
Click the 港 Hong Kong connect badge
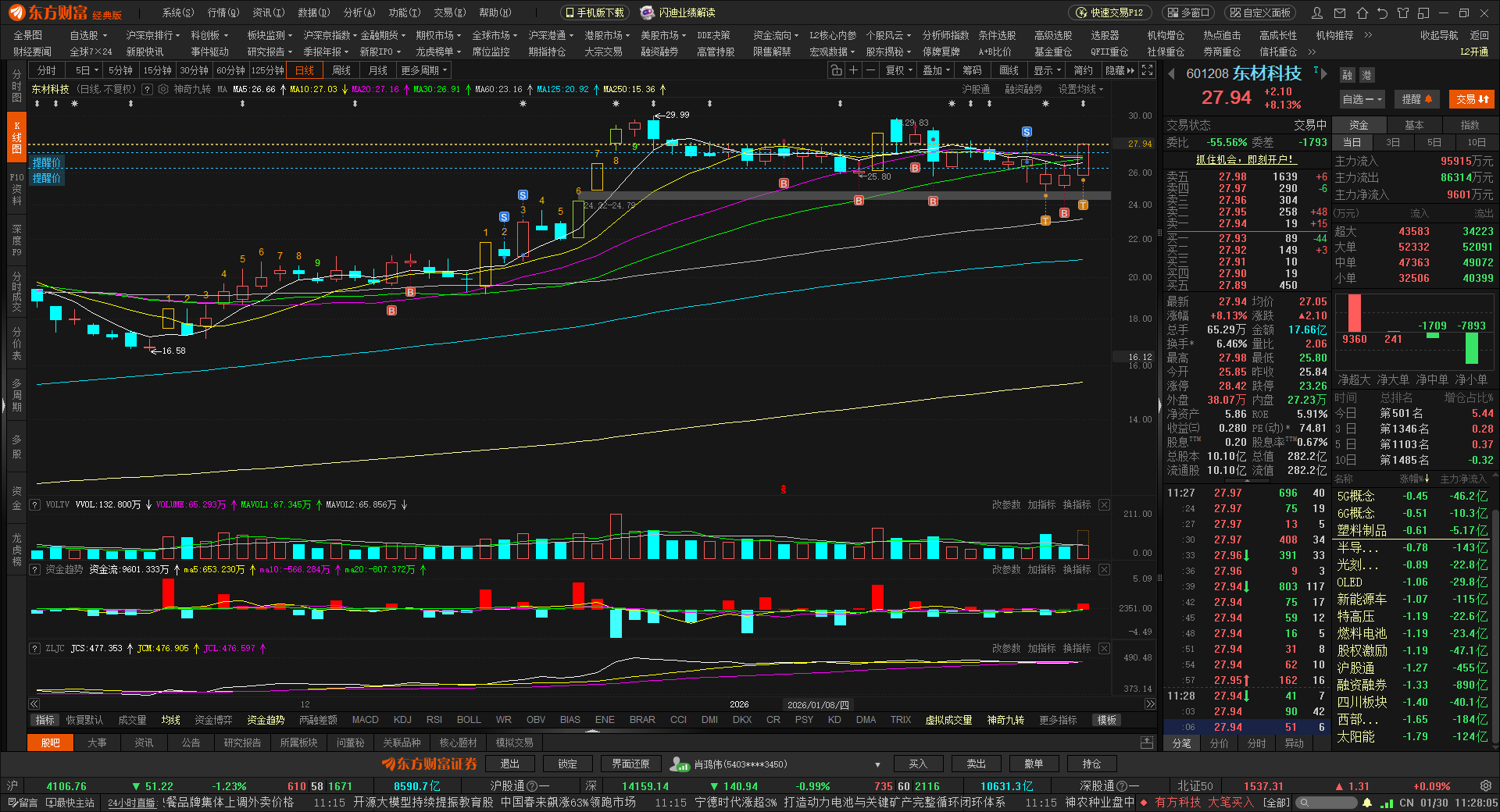point(1366,75)
